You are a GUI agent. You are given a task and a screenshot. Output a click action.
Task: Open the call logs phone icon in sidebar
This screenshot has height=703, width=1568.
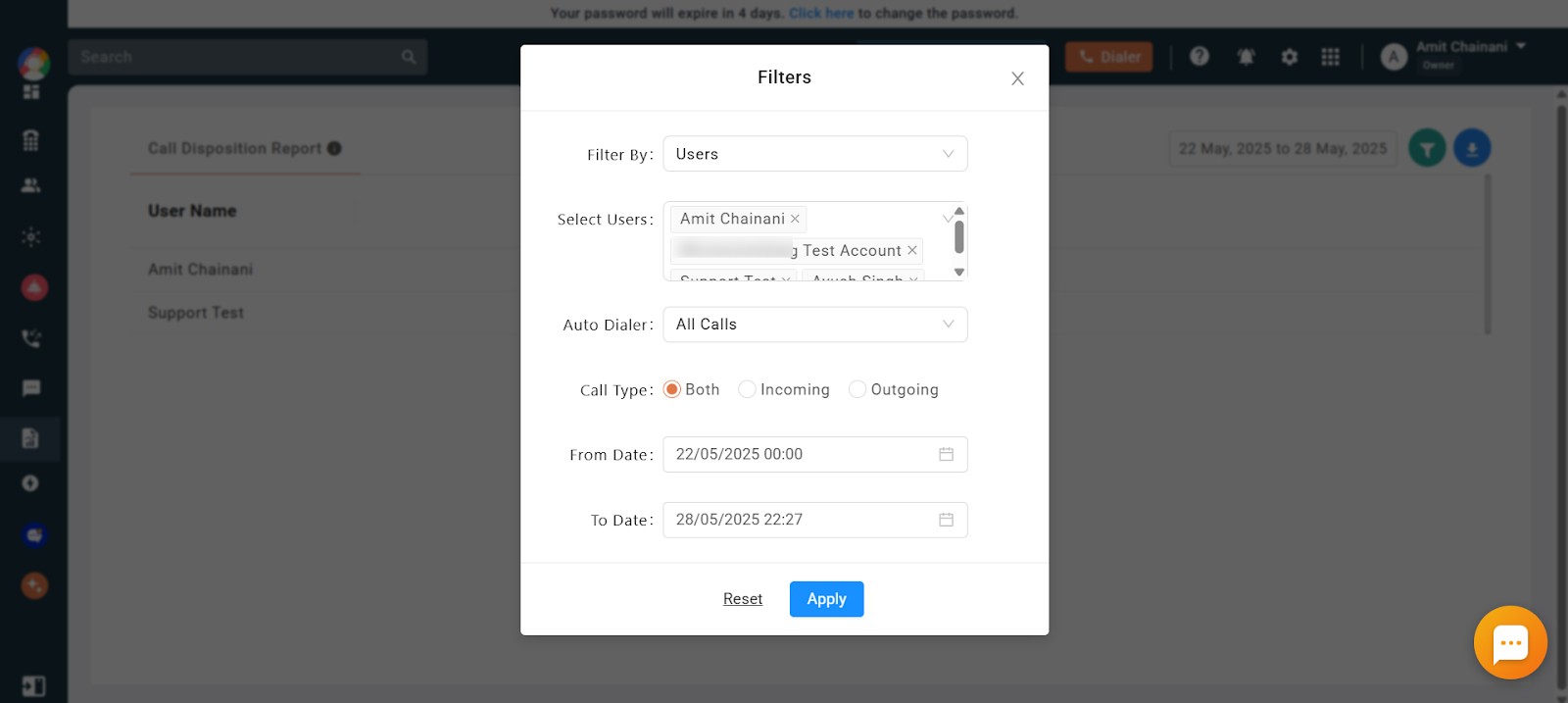coord(31,339)
